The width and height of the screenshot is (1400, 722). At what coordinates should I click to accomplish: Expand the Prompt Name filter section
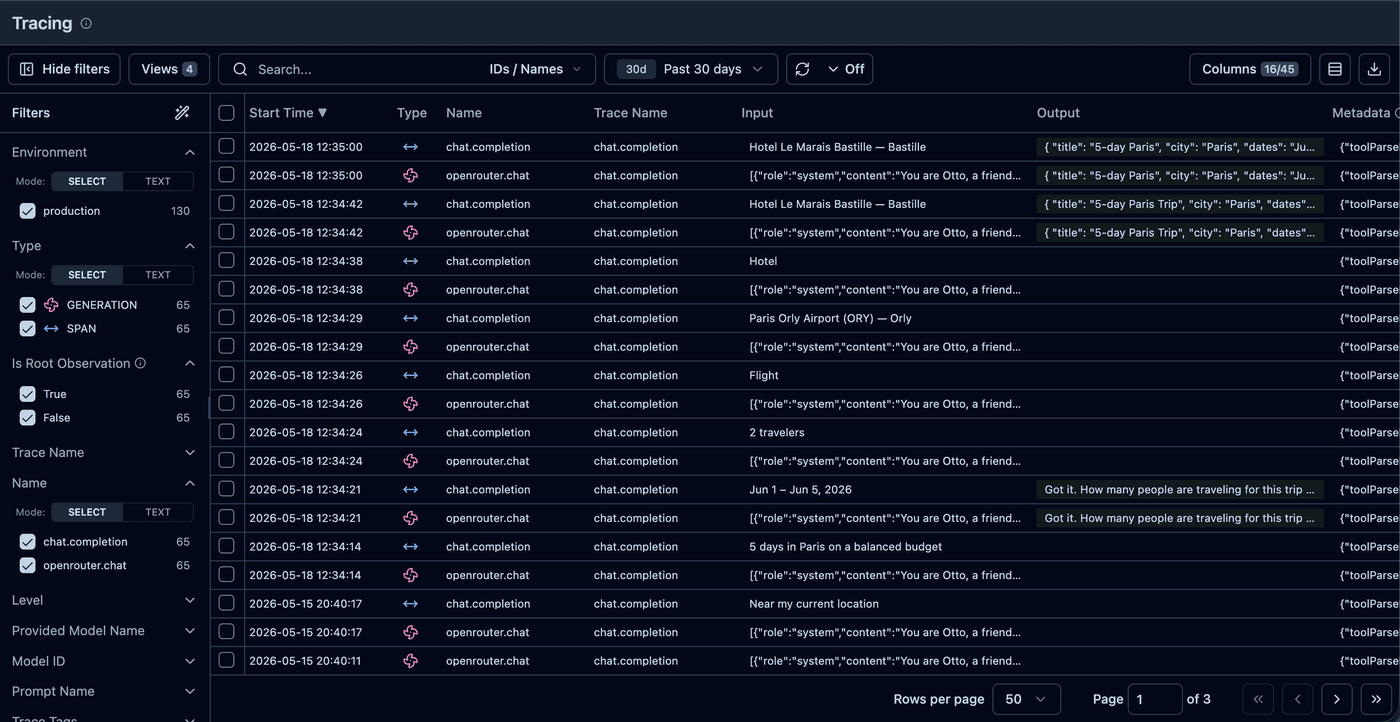[x=190, y=692]
